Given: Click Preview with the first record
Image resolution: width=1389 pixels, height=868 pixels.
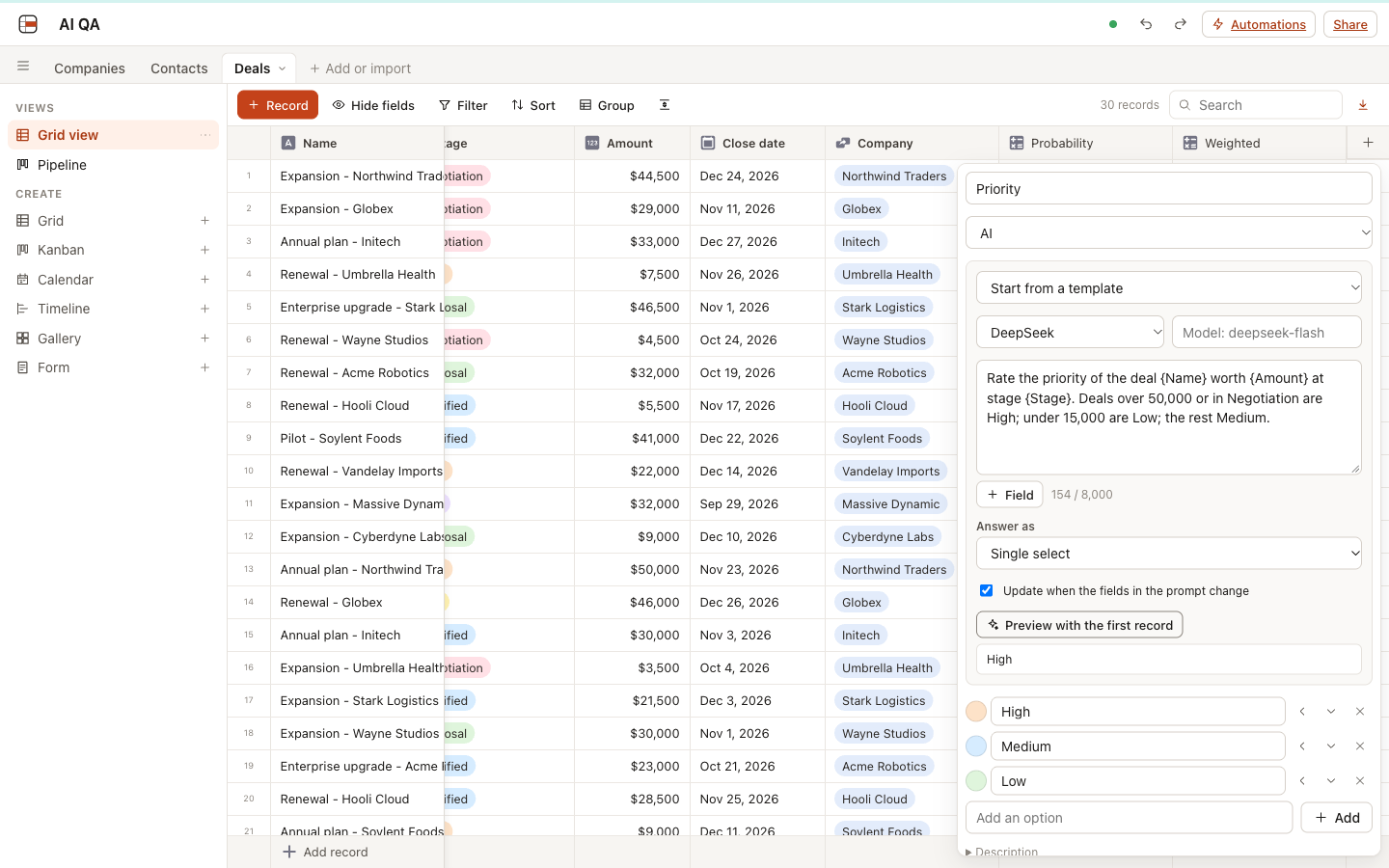Looking at the screenshot, I should [x=1079, y=625].
